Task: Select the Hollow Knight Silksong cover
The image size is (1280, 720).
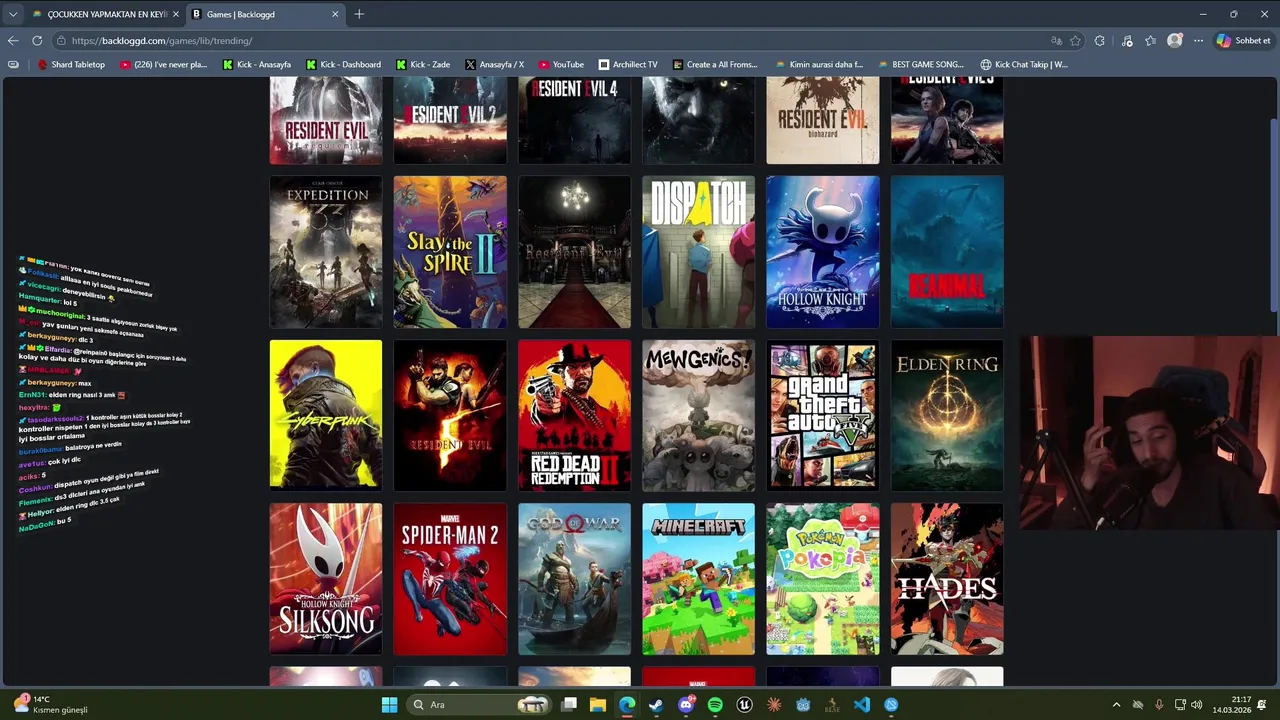Action: click(x=325, y=579)
